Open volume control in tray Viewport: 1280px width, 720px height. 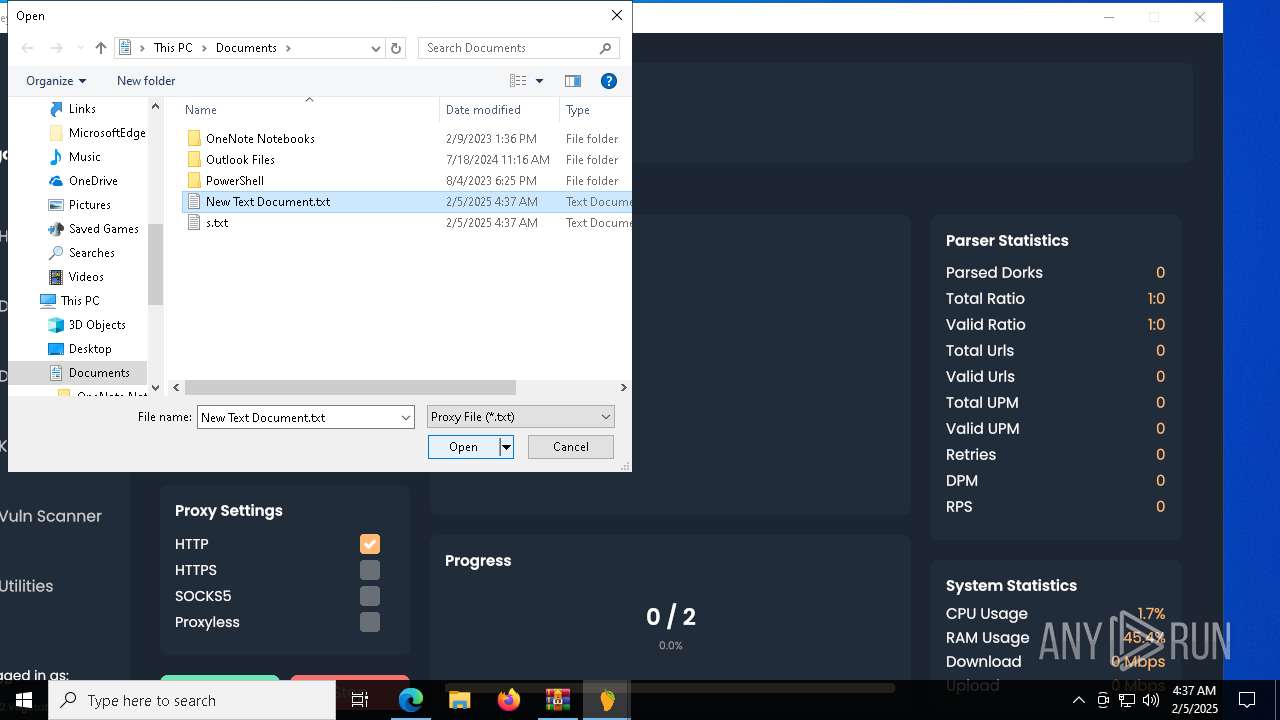[x=1151, y=700]
